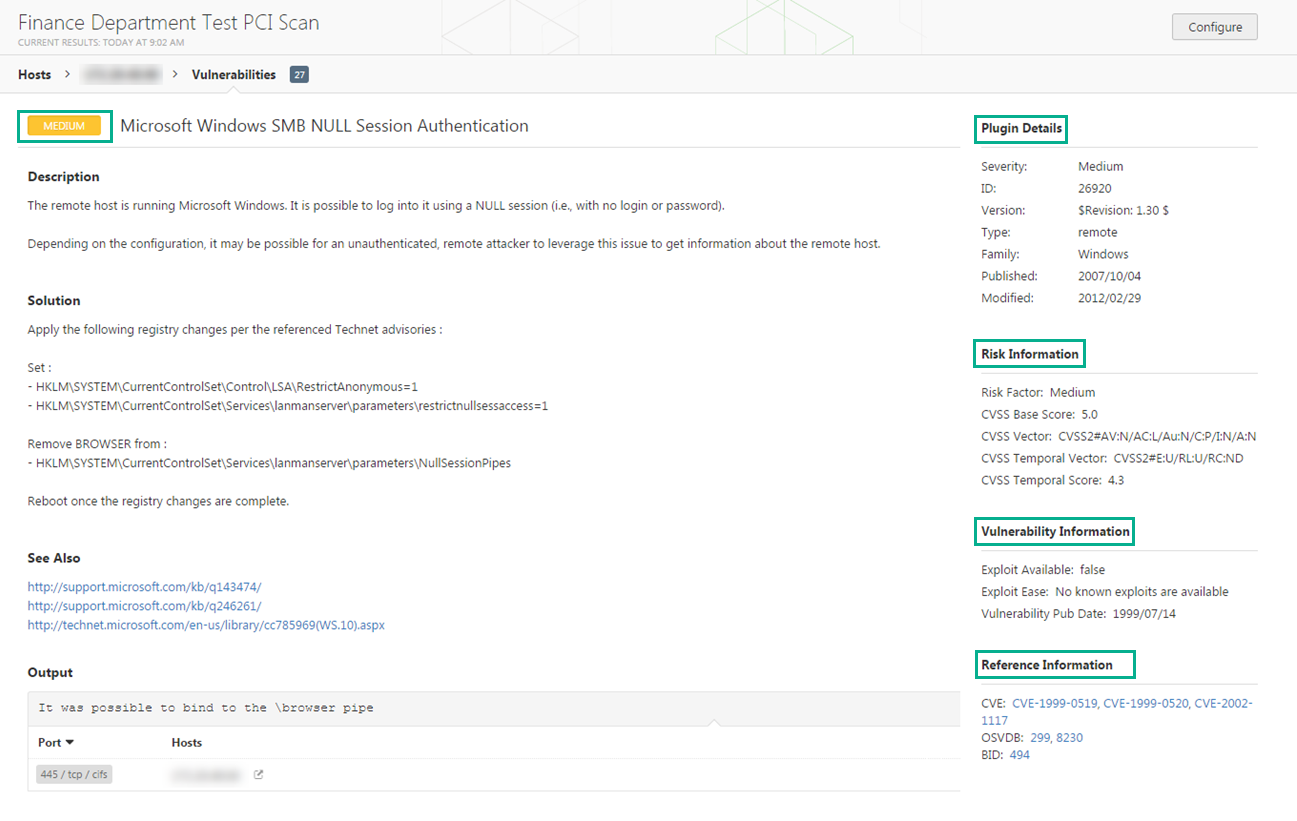Open OSVDB reference 299
Screen dimensions: 1297x821
(x=1040, y=738)
